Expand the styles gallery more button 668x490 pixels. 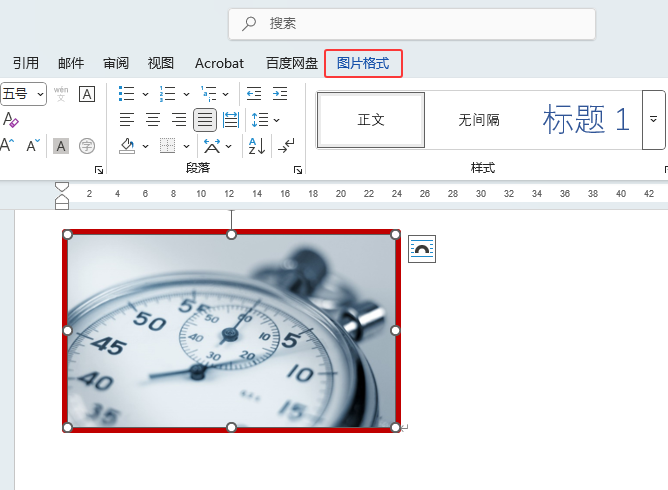pos(654,120)
